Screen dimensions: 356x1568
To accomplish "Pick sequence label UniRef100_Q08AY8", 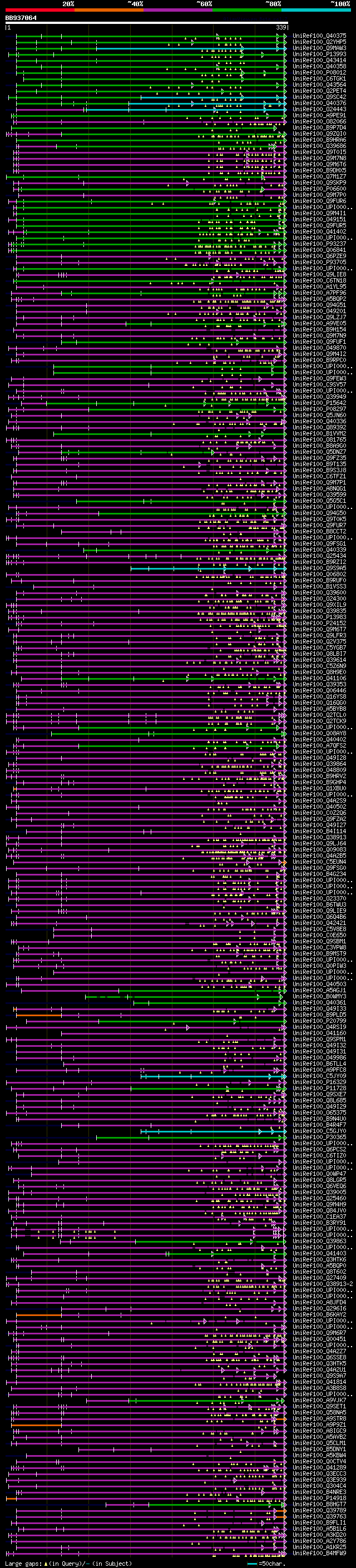I will (x=319, y=734).
